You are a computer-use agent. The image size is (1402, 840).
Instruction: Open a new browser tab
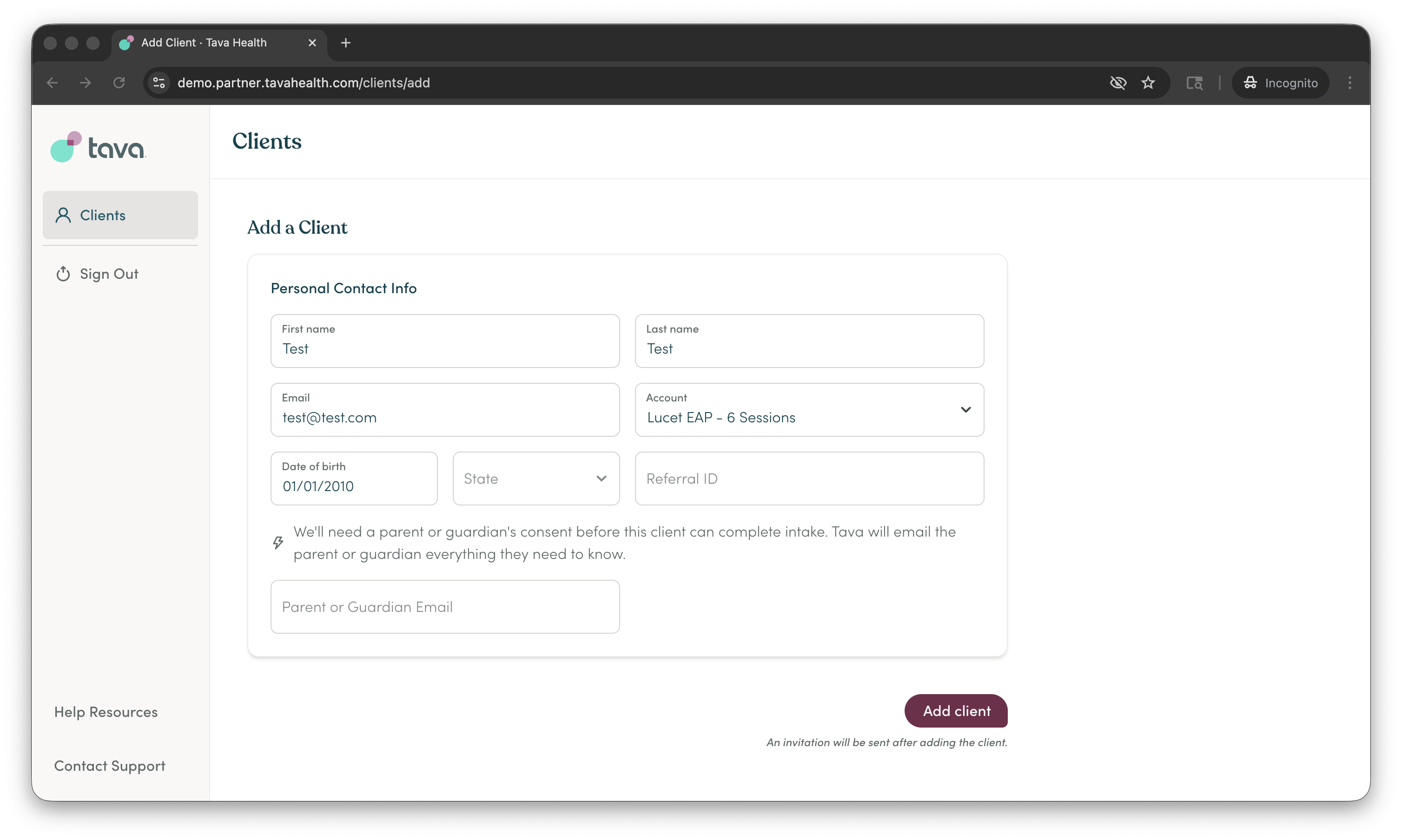coord(346,42)
